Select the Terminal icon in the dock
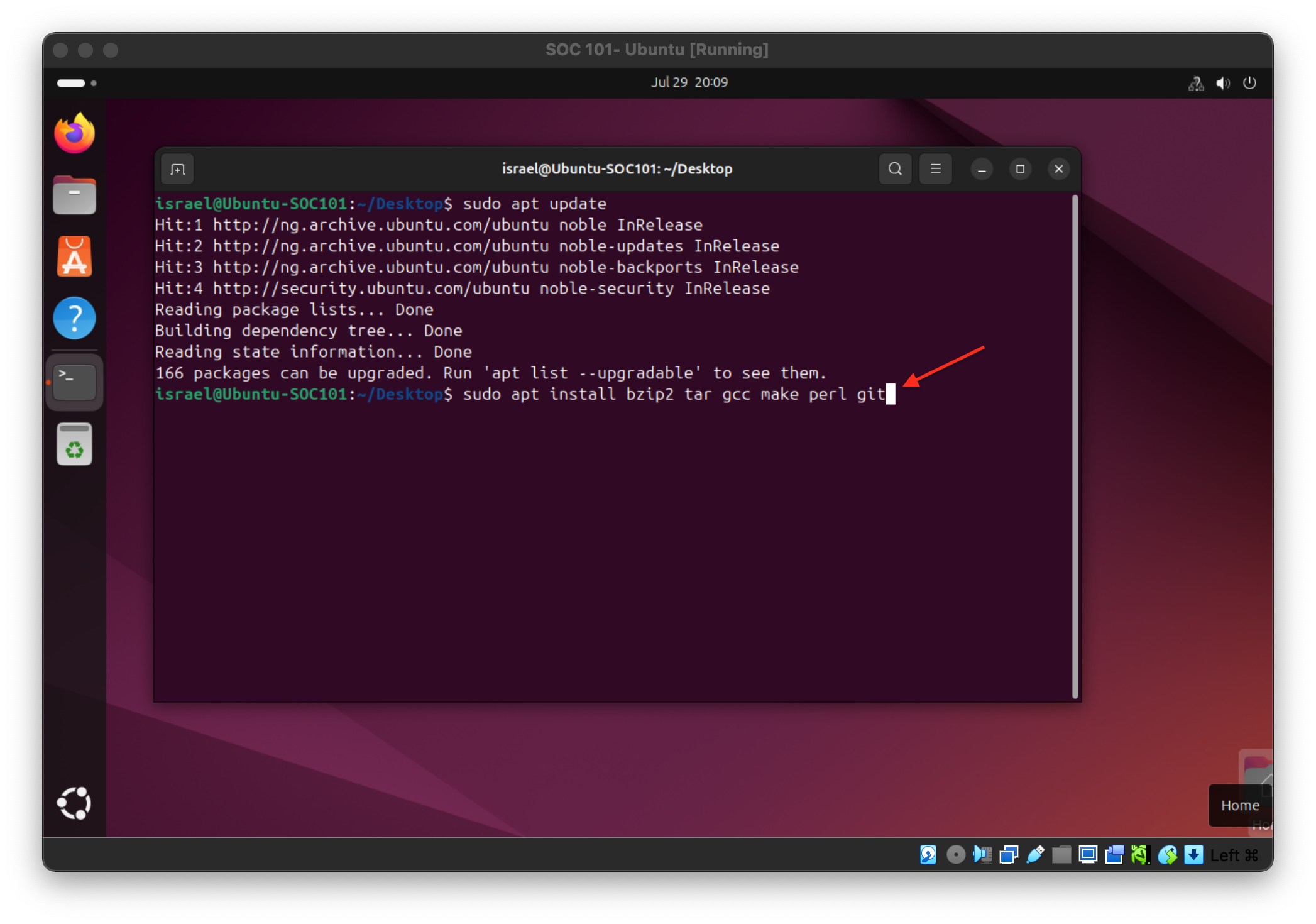The image size is (1316, 924). coord(74,382)
